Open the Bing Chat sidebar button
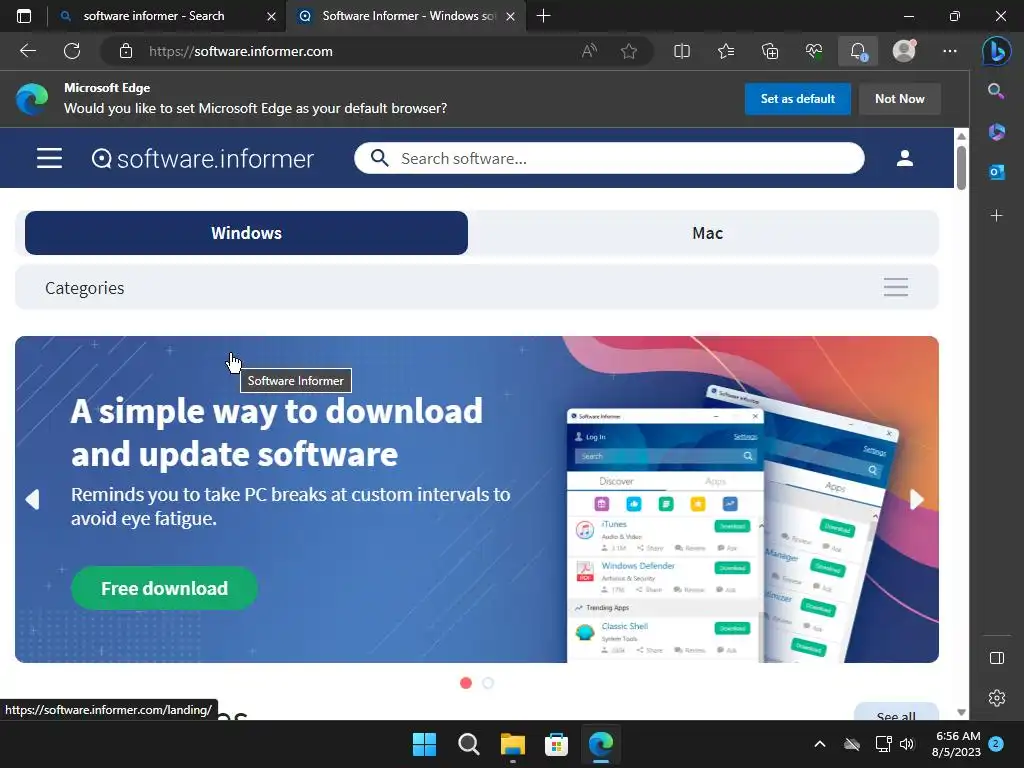 pos(997,51)
